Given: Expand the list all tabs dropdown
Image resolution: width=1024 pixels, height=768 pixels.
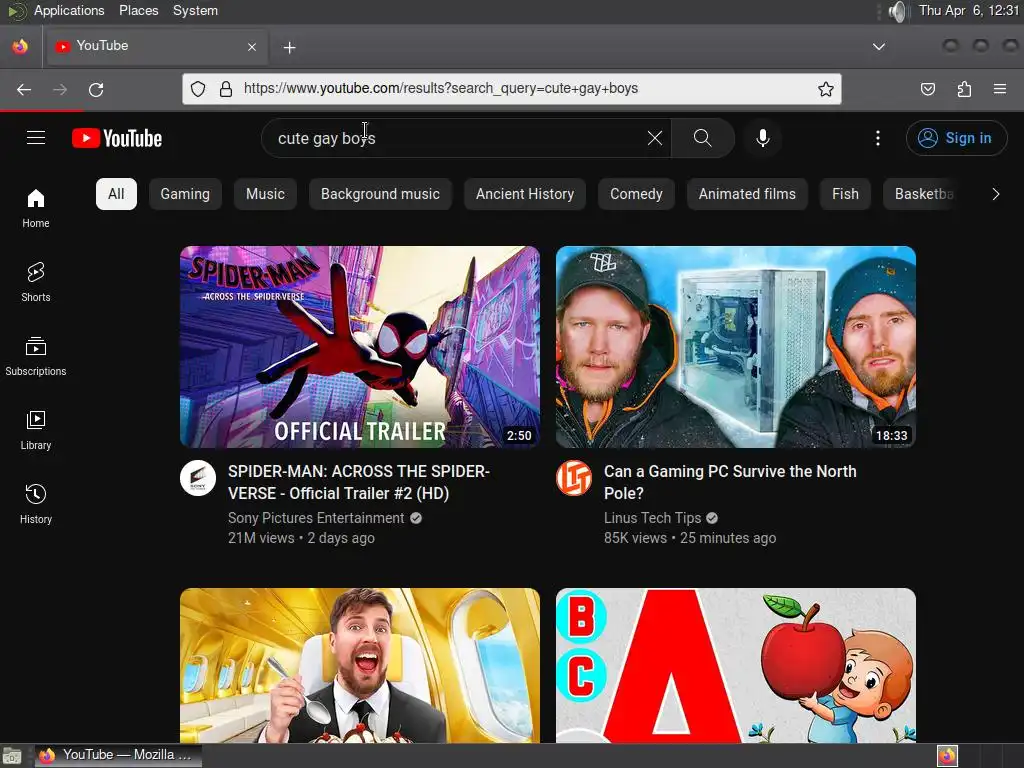Looking at the screenshot, I should pyautogui.click(x=879, y=47).
